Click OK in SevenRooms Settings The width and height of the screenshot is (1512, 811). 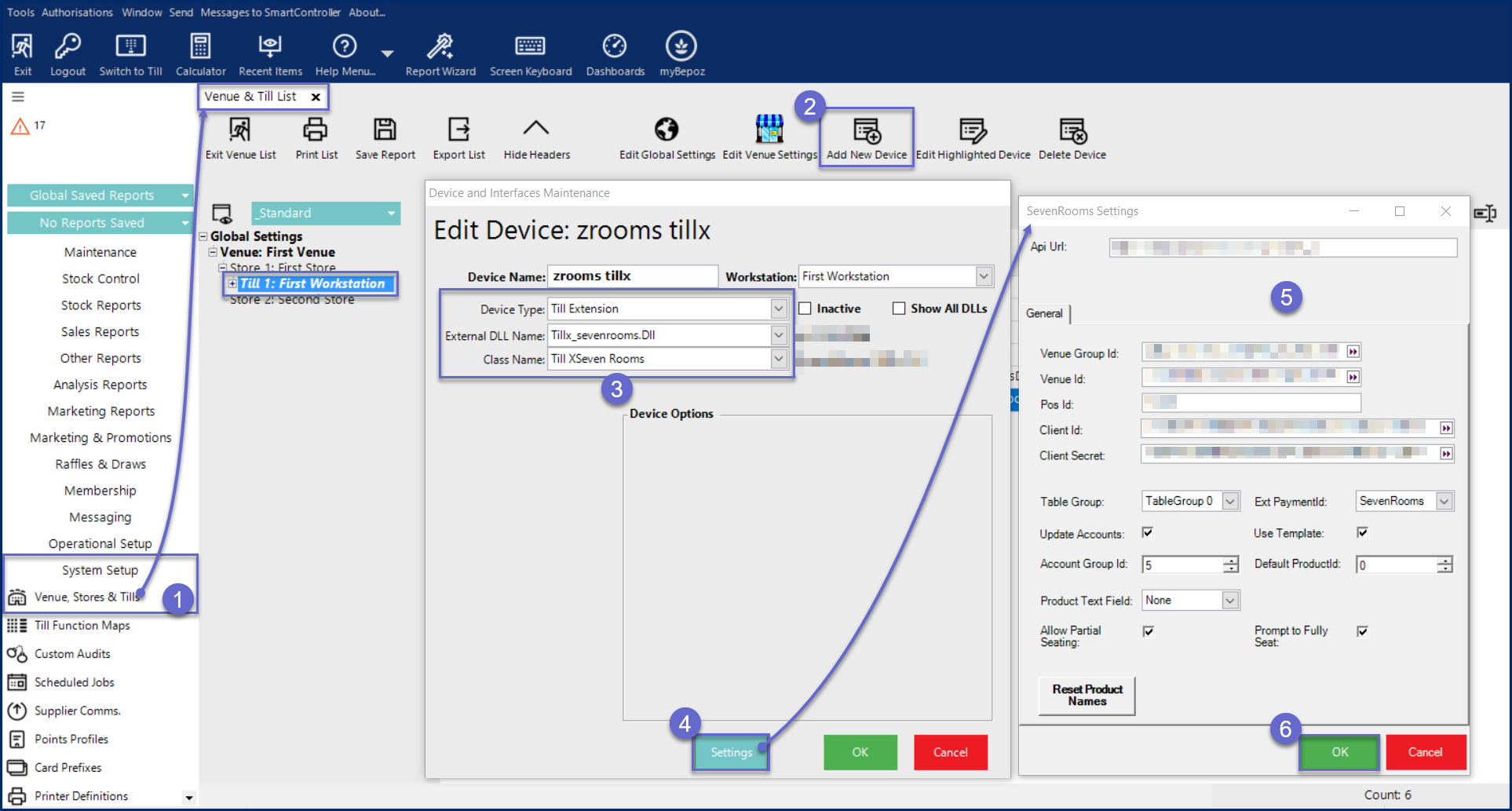coord(1339,752)
